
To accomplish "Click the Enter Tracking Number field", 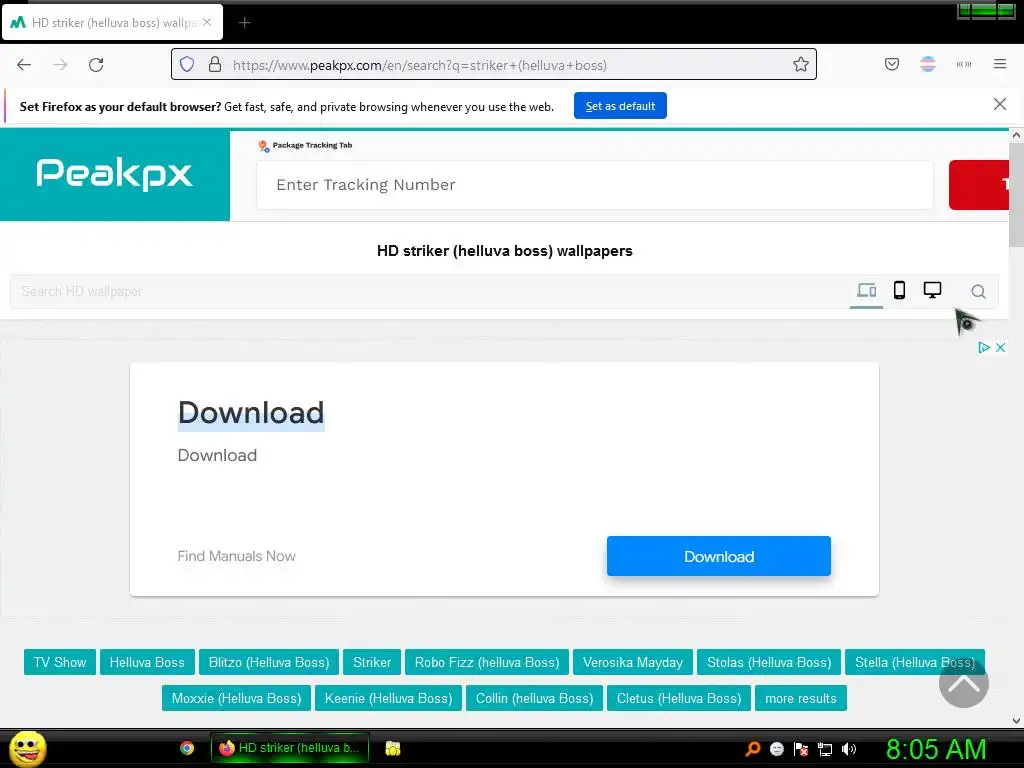I will (594, 185).
